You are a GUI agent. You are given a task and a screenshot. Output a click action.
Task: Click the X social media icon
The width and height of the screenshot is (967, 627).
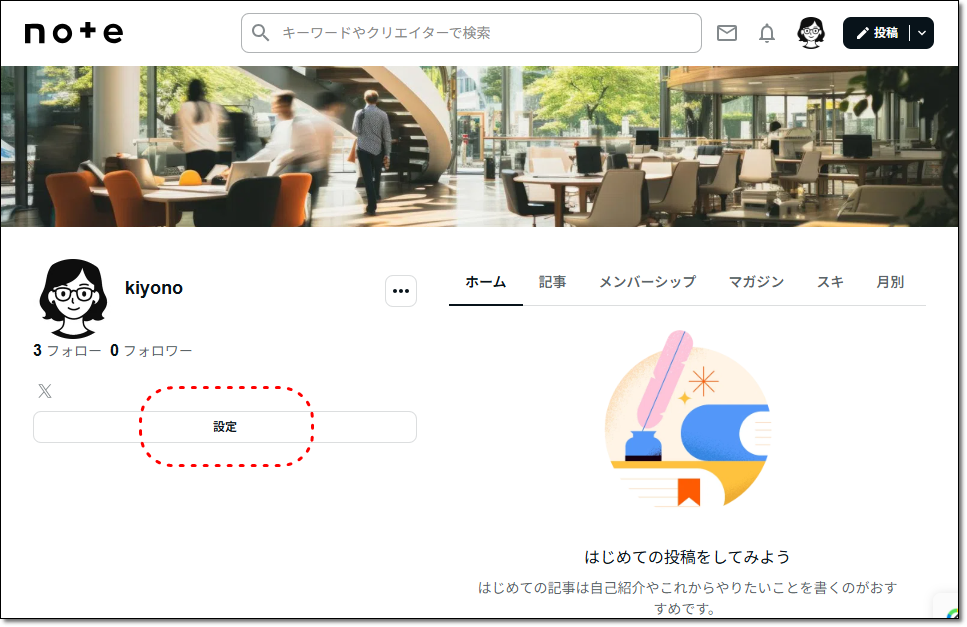tap(44, 390)
